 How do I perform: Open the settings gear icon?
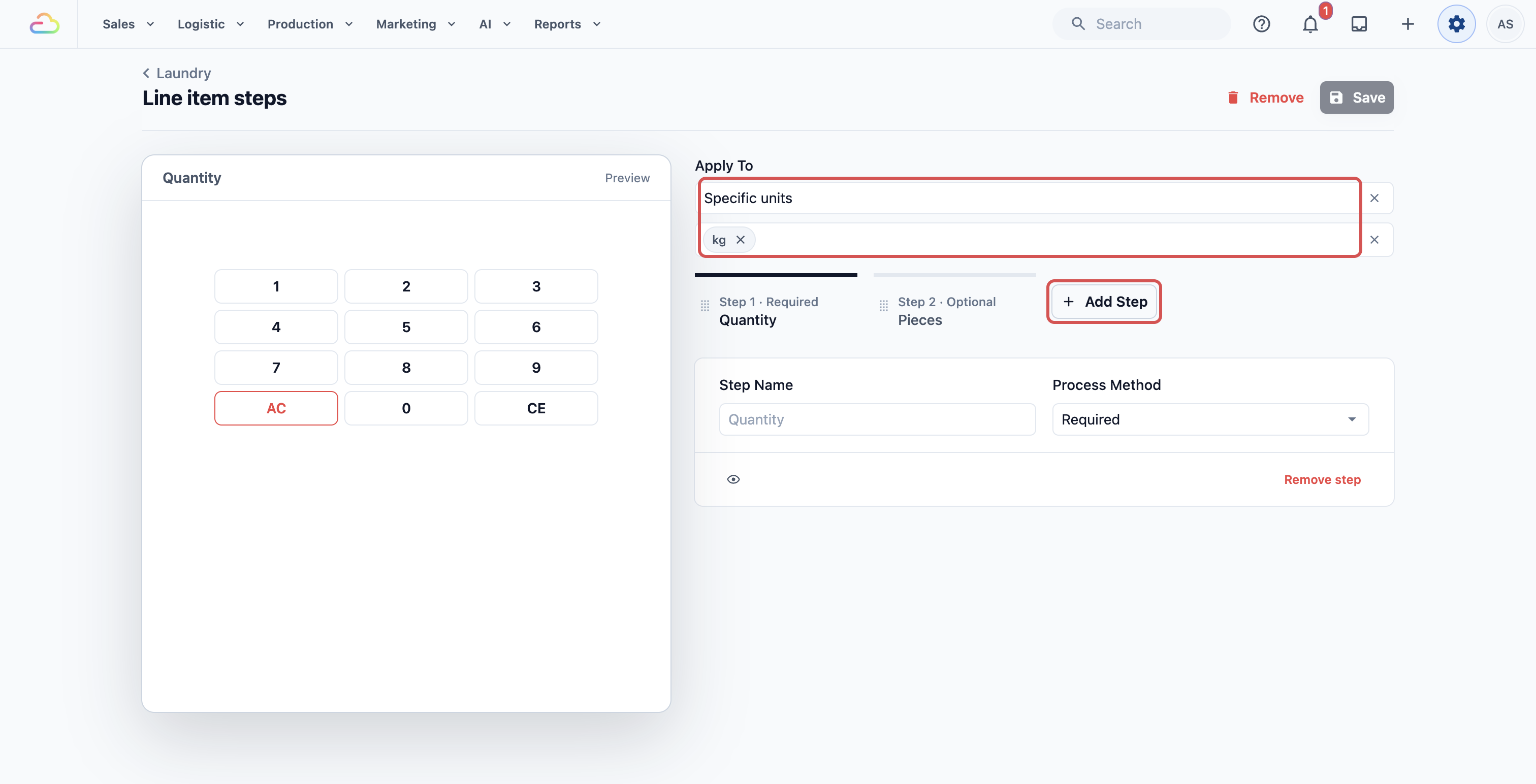[x=1456, y=24]
